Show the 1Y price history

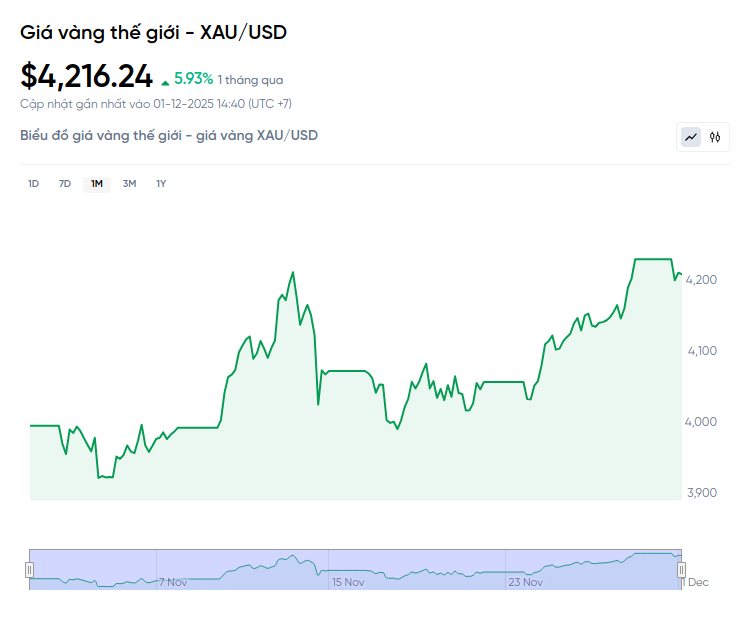pos(161,184)
